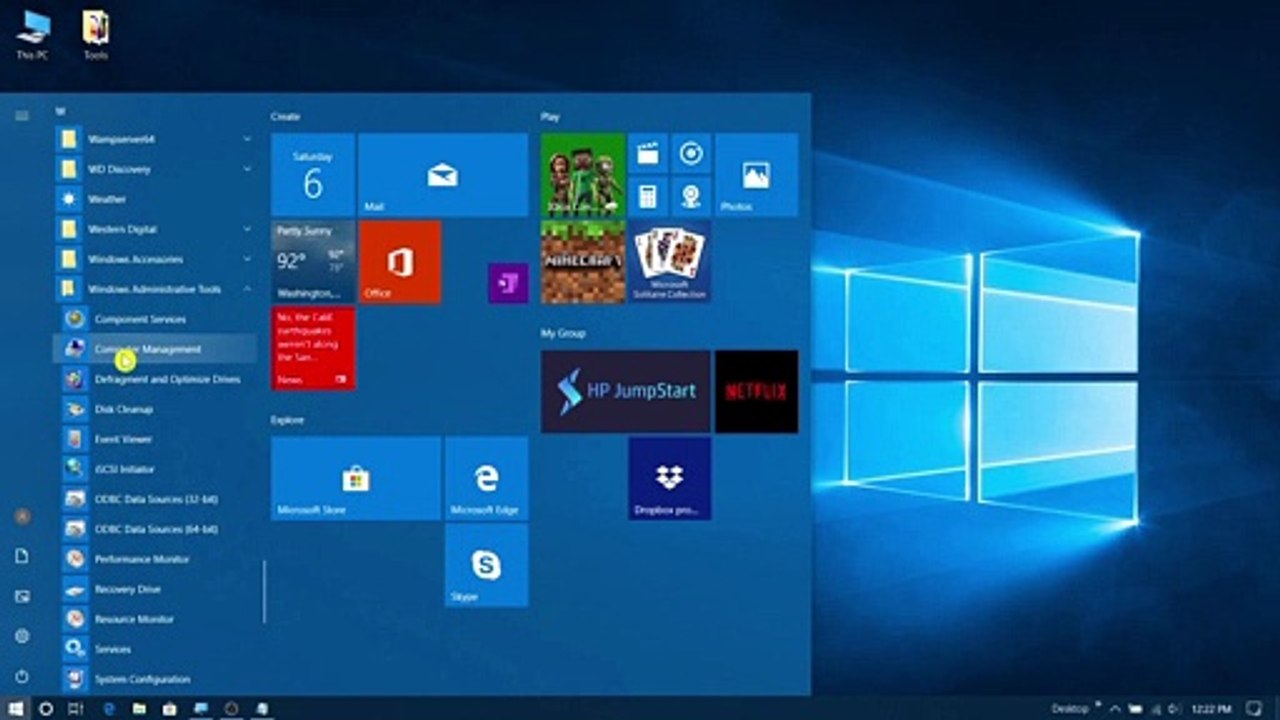Open the Office tile
This screenshot has width=1280, height=720.
pyautogui.click(x=400, y=262)
